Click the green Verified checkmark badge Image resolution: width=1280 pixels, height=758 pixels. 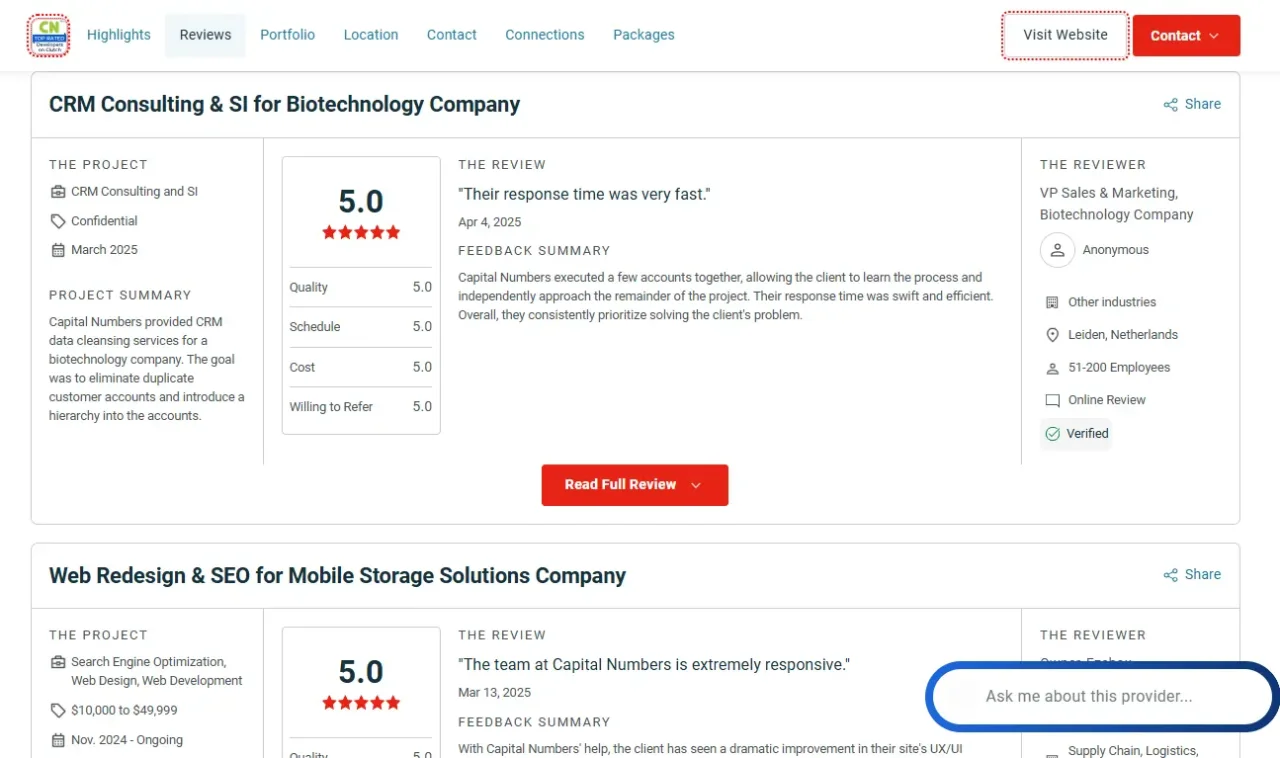pyautogui.click(x=1052, y=434)
